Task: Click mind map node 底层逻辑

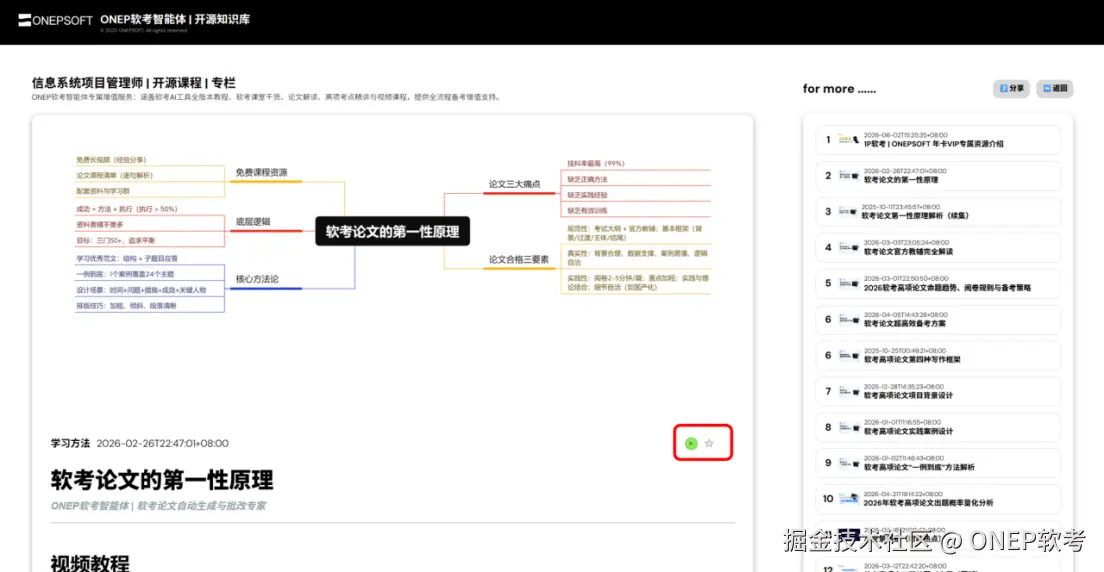Action: click(x=253, y=223)
